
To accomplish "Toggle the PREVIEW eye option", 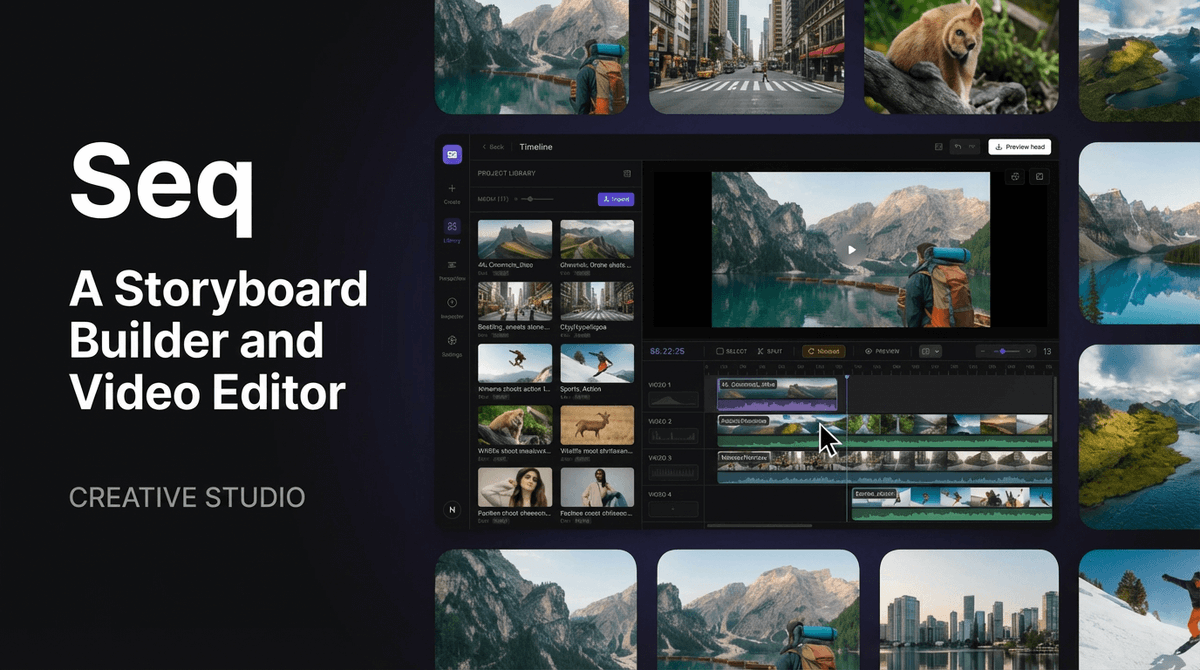I will 883,351.
